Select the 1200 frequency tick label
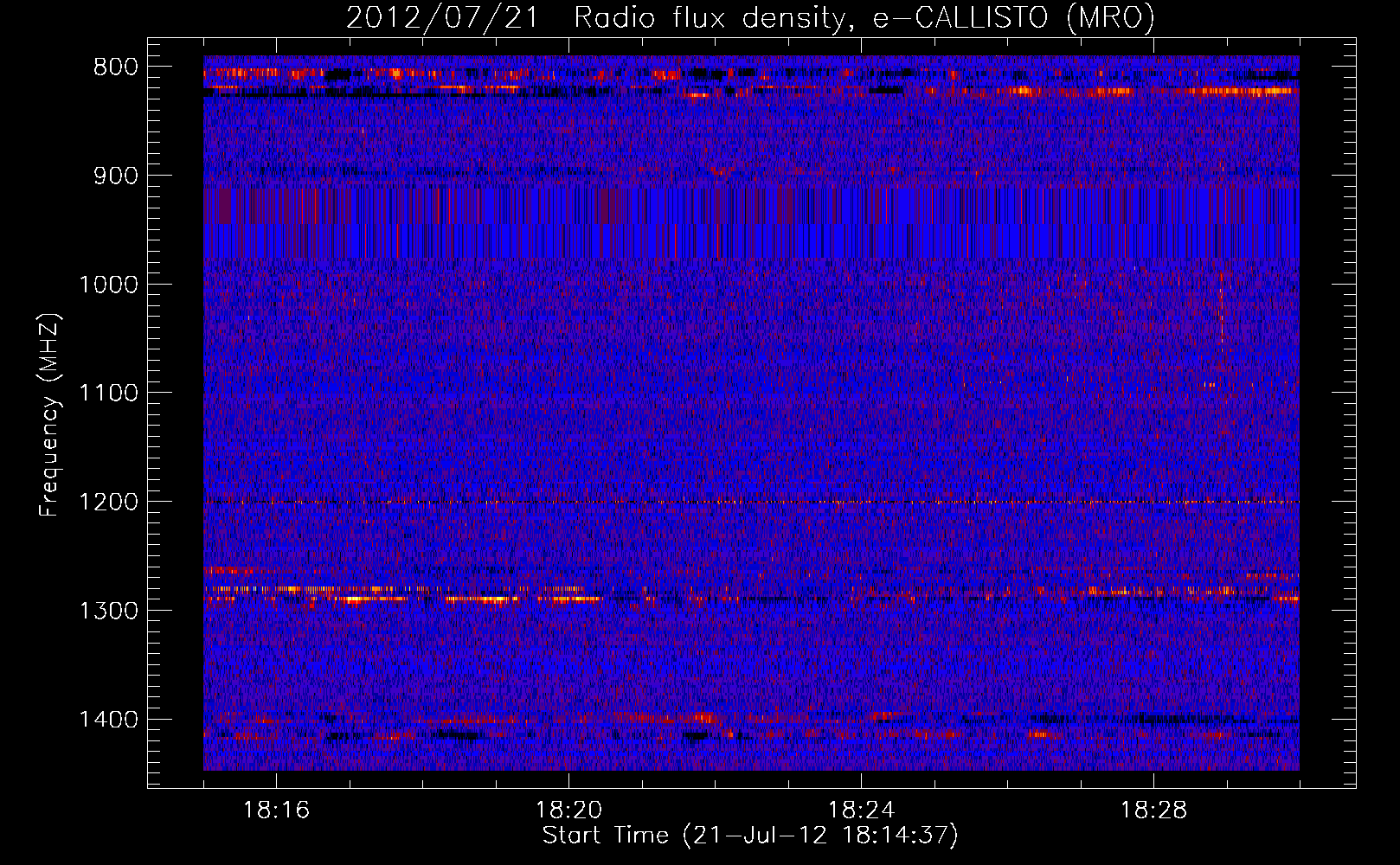The width and height of the screenshot is (1400, 865). coord(109,503)
